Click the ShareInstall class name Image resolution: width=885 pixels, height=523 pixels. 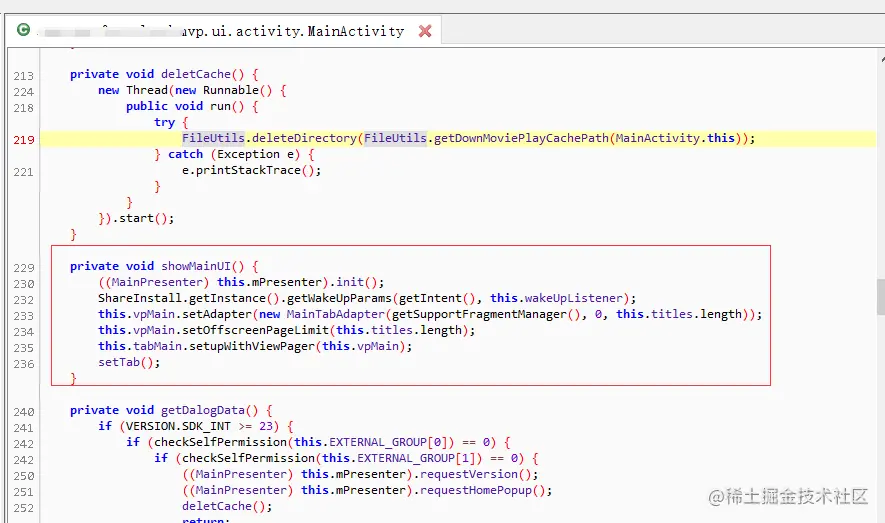pyautogui.click(x=140, y=298)
